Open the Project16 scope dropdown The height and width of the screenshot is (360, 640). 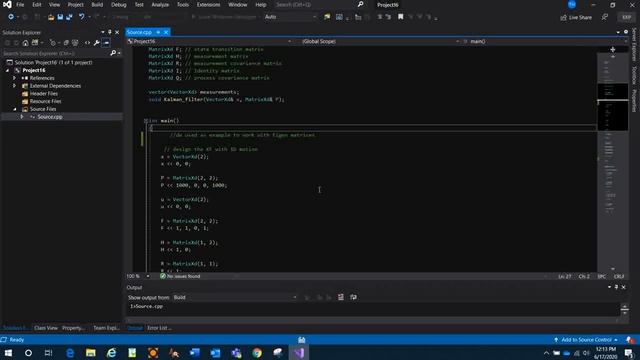click(x=209, y=41)
